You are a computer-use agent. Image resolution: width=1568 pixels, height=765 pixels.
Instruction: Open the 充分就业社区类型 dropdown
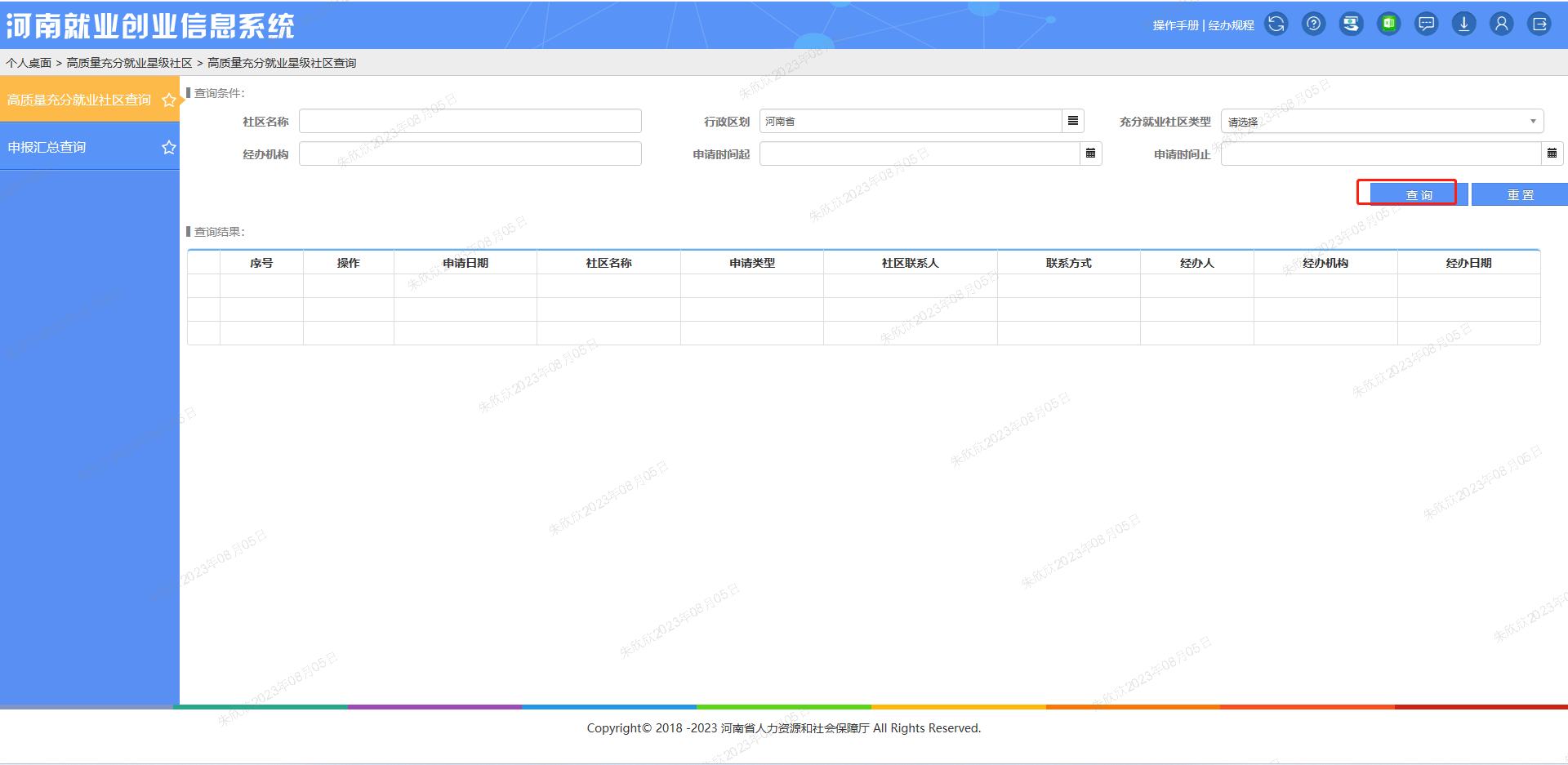1532,121
